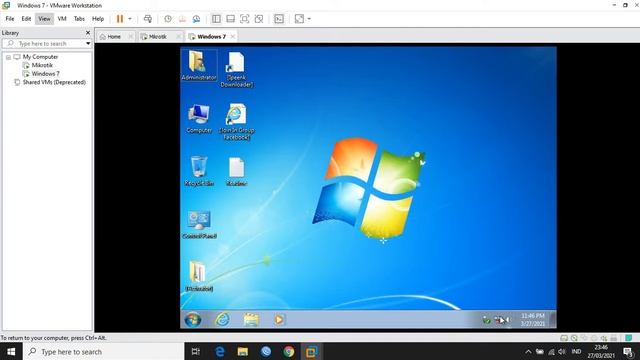
Task: Open Task View on host taskbar
Action: pyautogui.click(x=196, y=351)
